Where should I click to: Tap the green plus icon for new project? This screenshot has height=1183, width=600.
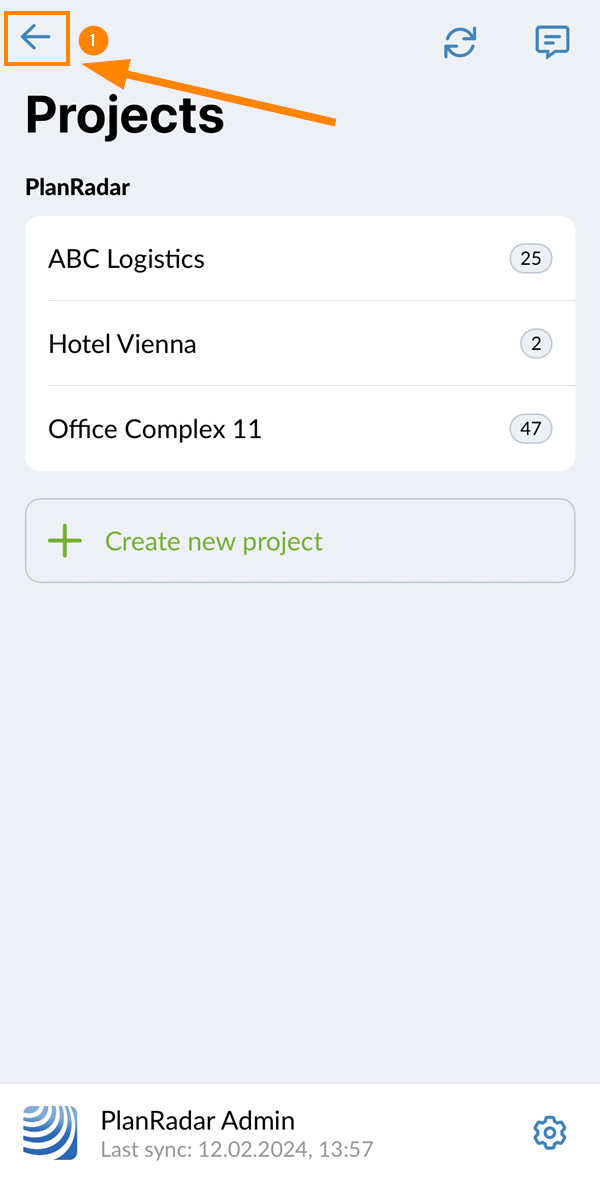pos(64,540)
